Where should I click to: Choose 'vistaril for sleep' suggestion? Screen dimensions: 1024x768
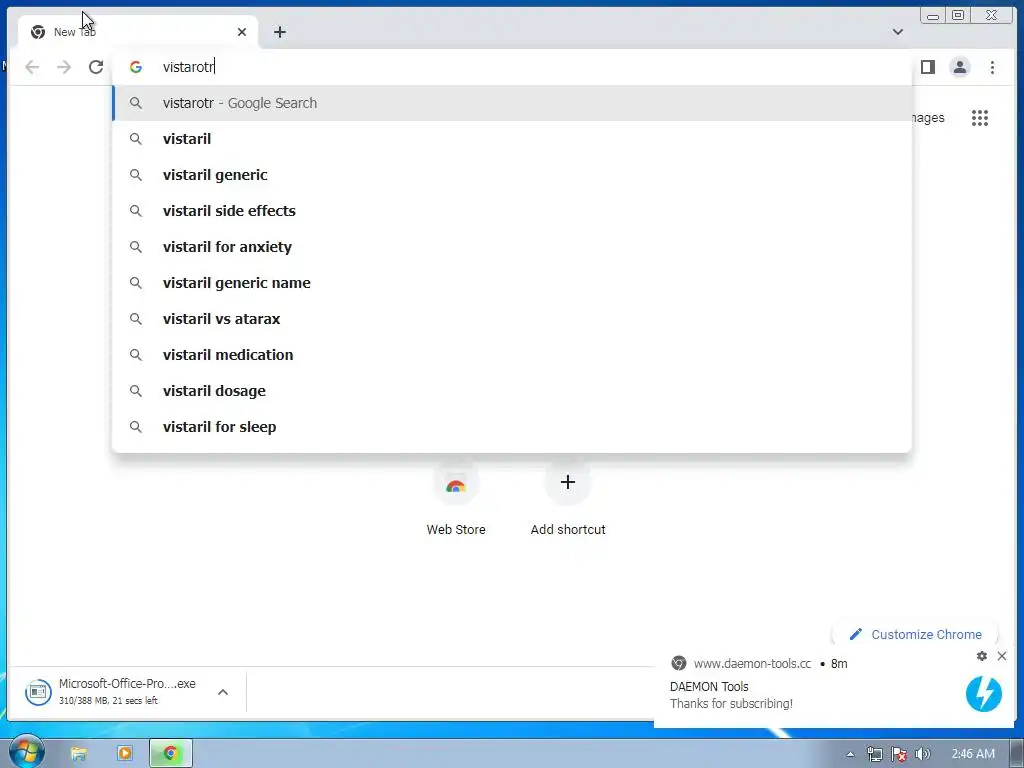pos(512,426)
